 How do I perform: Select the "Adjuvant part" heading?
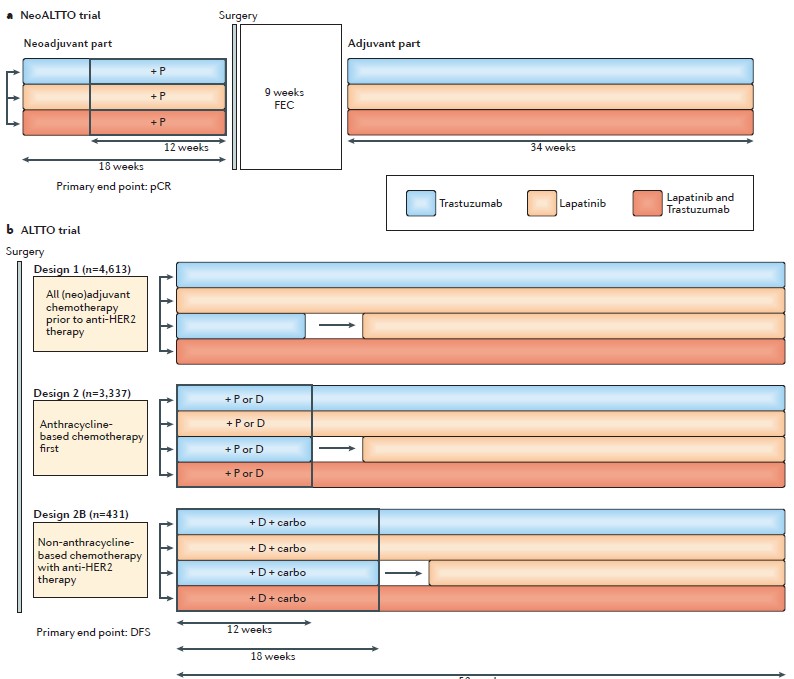[384, 44]
